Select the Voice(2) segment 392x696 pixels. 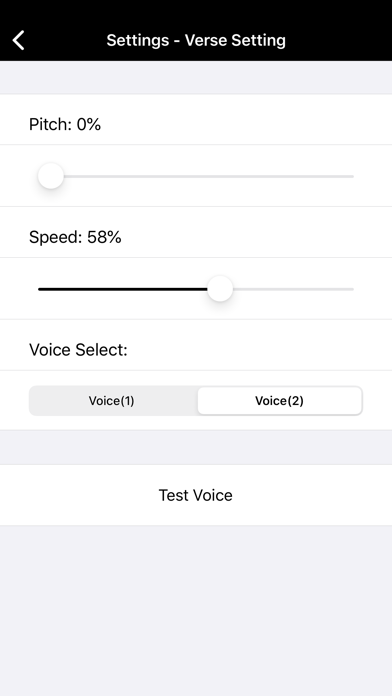[280, 401]
